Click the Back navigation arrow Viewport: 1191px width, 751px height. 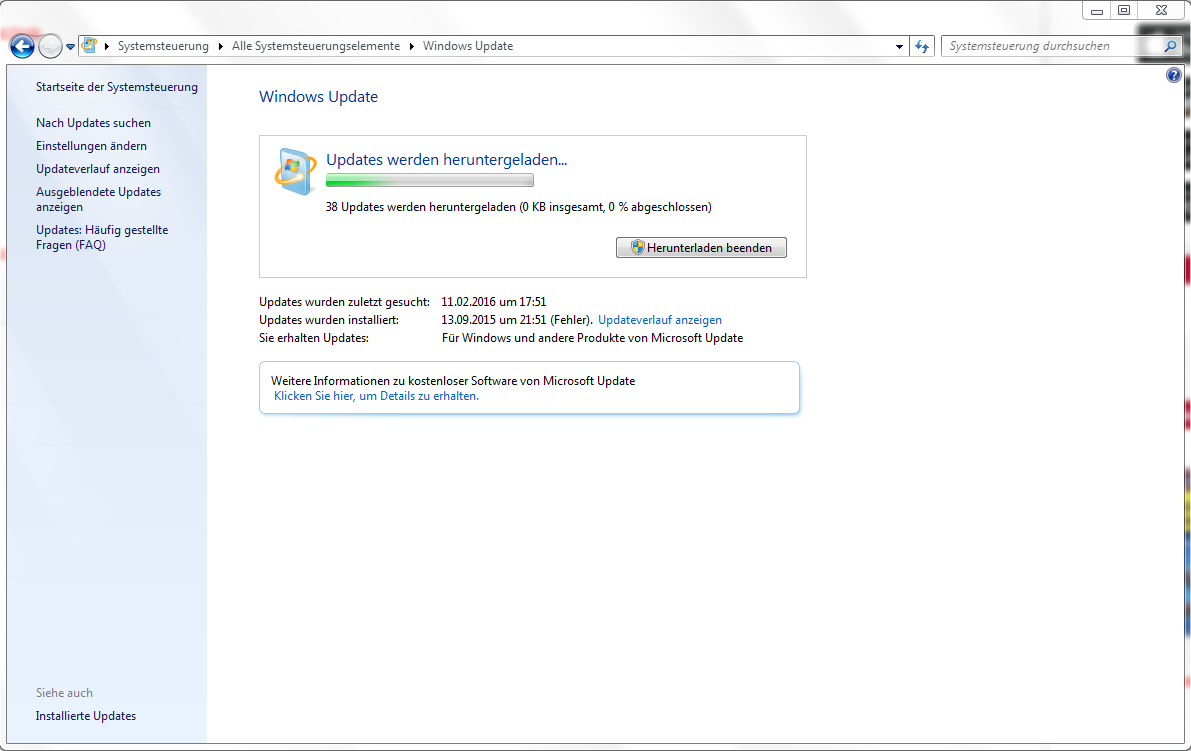(22, 46)
